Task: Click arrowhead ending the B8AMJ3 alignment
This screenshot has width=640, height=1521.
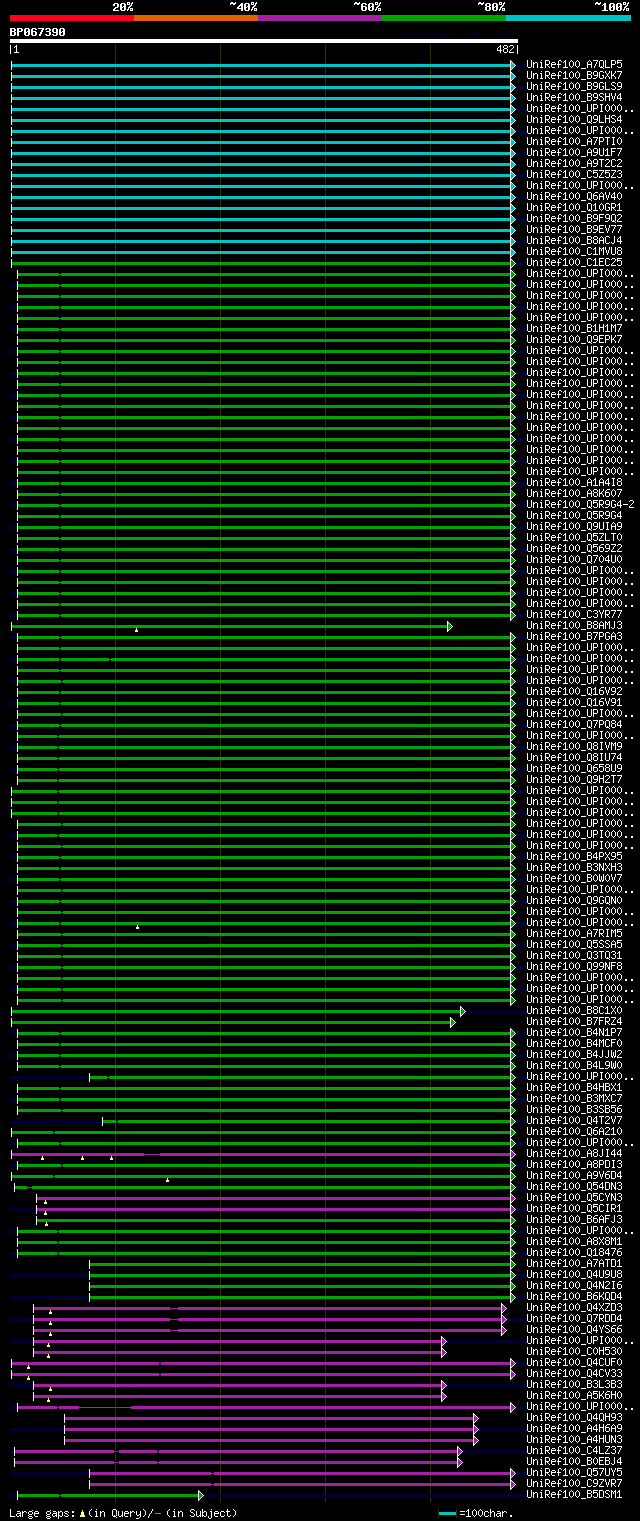Action: [x=450, y=626]
